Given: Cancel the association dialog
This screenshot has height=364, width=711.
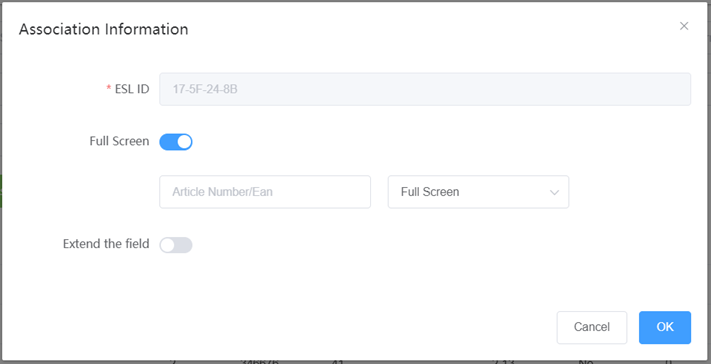Looking at the screenshot, I should (592, 327).
